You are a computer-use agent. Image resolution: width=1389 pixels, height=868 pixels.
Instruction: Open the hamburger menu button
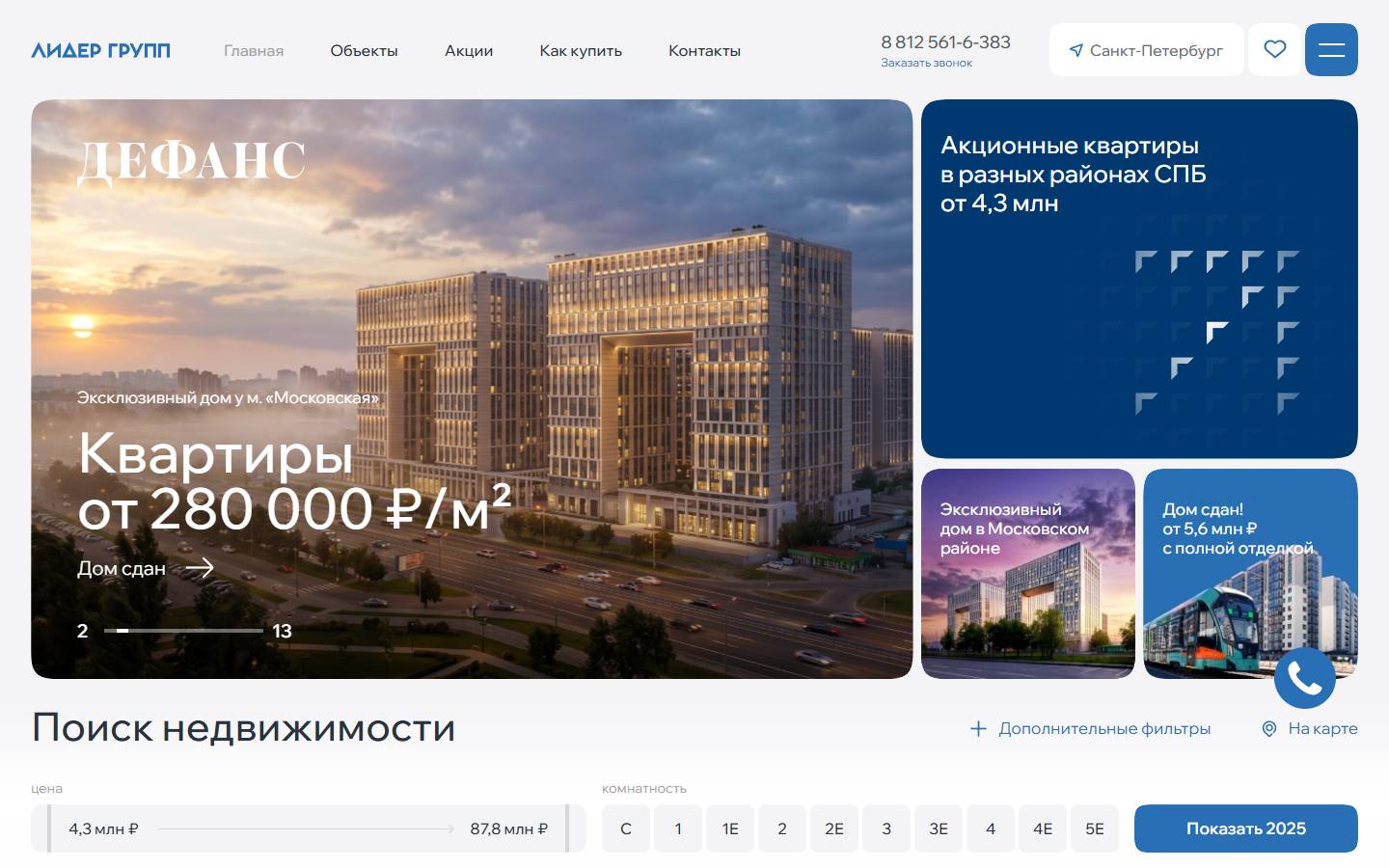pyautogui.click(x=1331, y=49)
